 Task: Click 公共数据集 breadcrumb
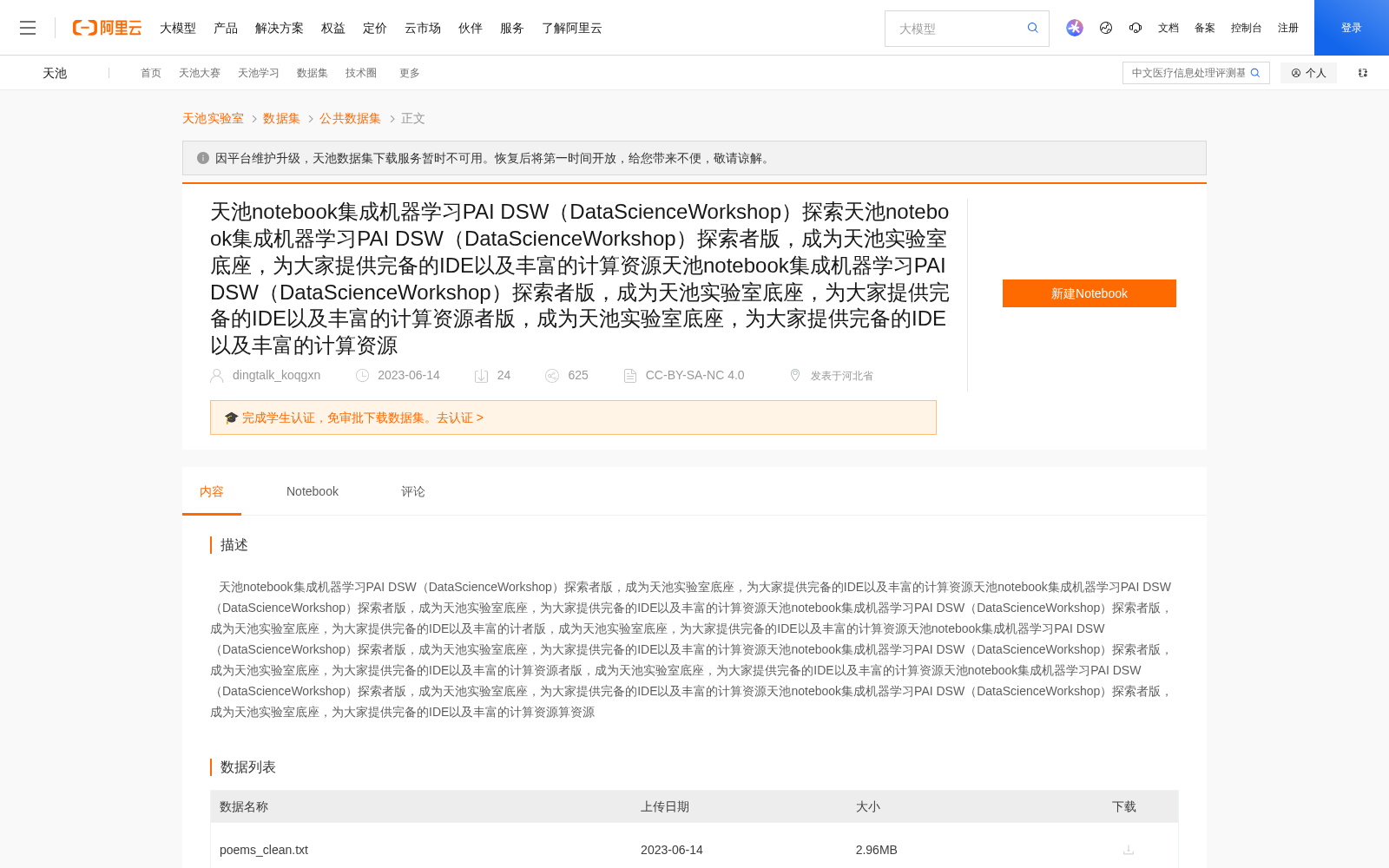coord(350,118)
